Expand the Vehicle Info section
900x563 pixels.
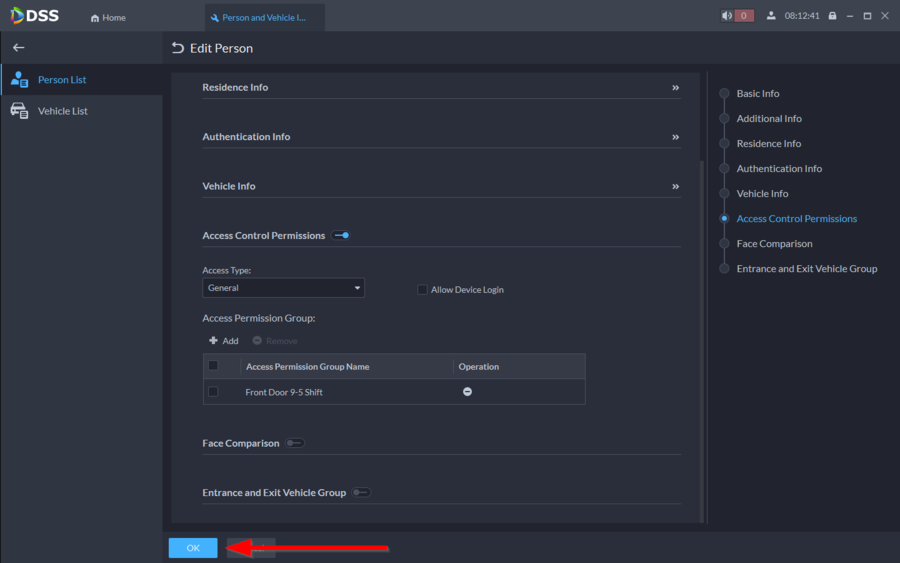tap(675, 187)
